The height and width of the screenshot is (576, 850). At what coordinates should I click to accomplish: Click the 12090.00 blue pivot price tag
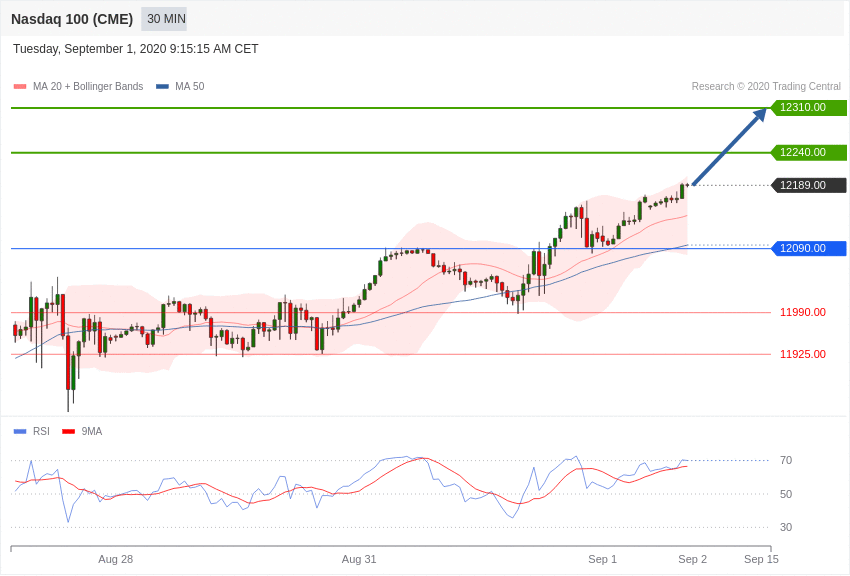point(808,249)
